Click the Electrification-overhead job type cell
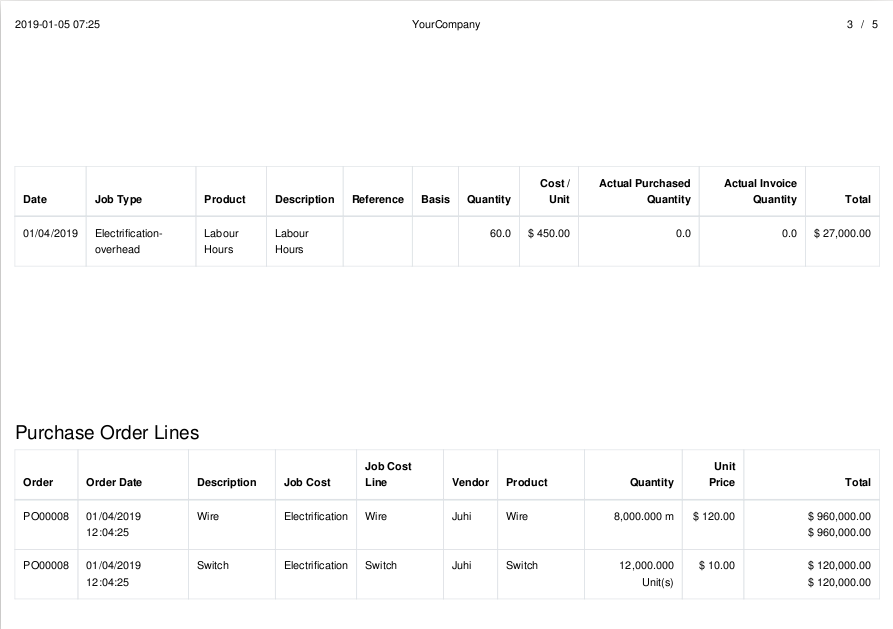The image size is (893, 629). click(128, 241)
